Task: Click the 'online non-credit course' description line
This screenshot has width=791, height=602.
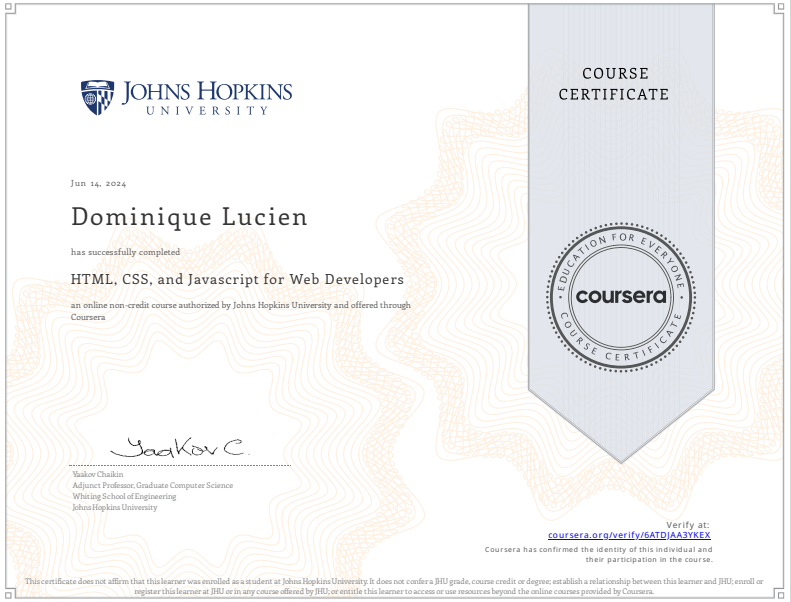Action: click(x=240, y=305)
